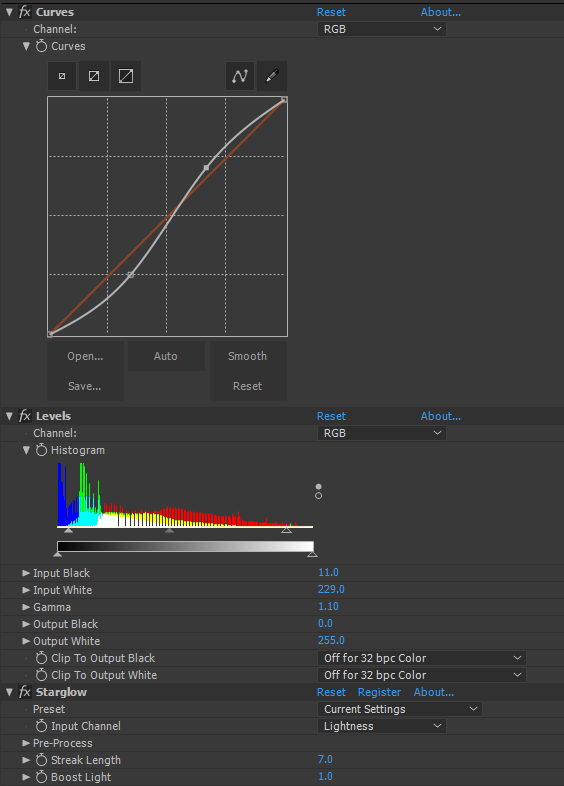The image size is (564, 786).
Task: Click the Streak Length stopwatch icon
Action: pos(42,760)
